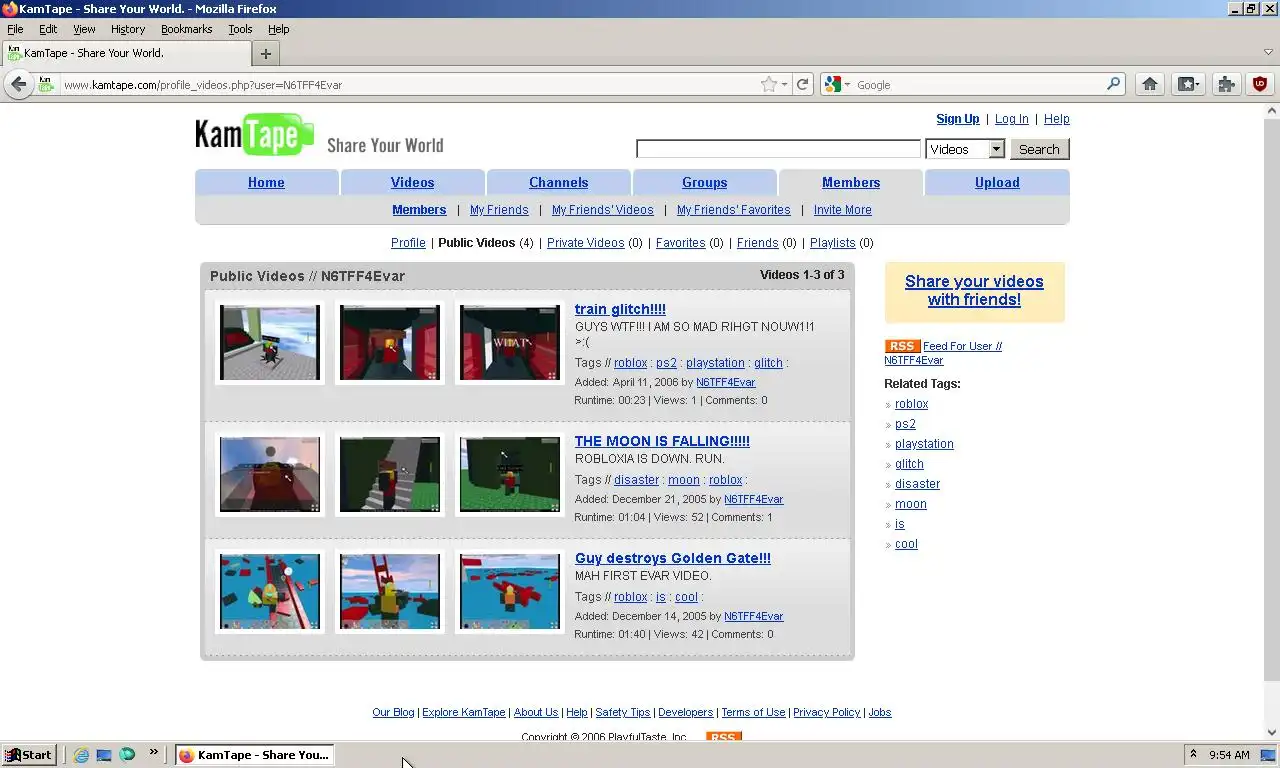Click the Firefox URL address field
Image resolution: width=1280 pixels, height=768 pixels.
click(x=408, y=85)
